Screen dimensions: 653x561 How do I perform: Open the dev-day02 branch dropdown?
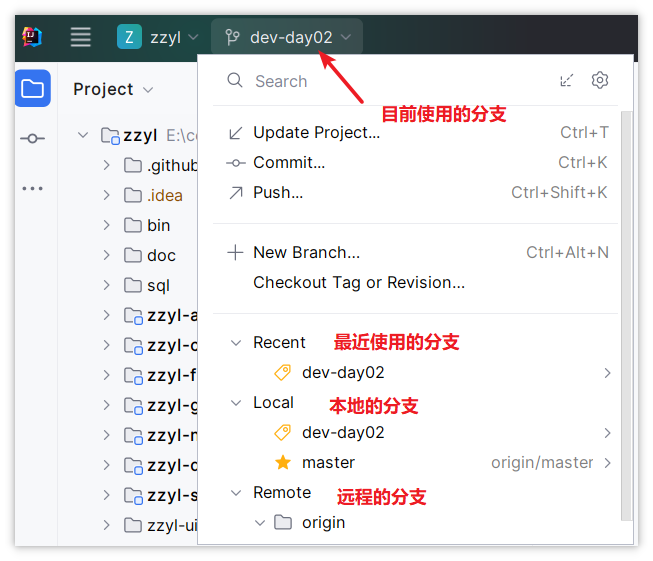(287, 37)
